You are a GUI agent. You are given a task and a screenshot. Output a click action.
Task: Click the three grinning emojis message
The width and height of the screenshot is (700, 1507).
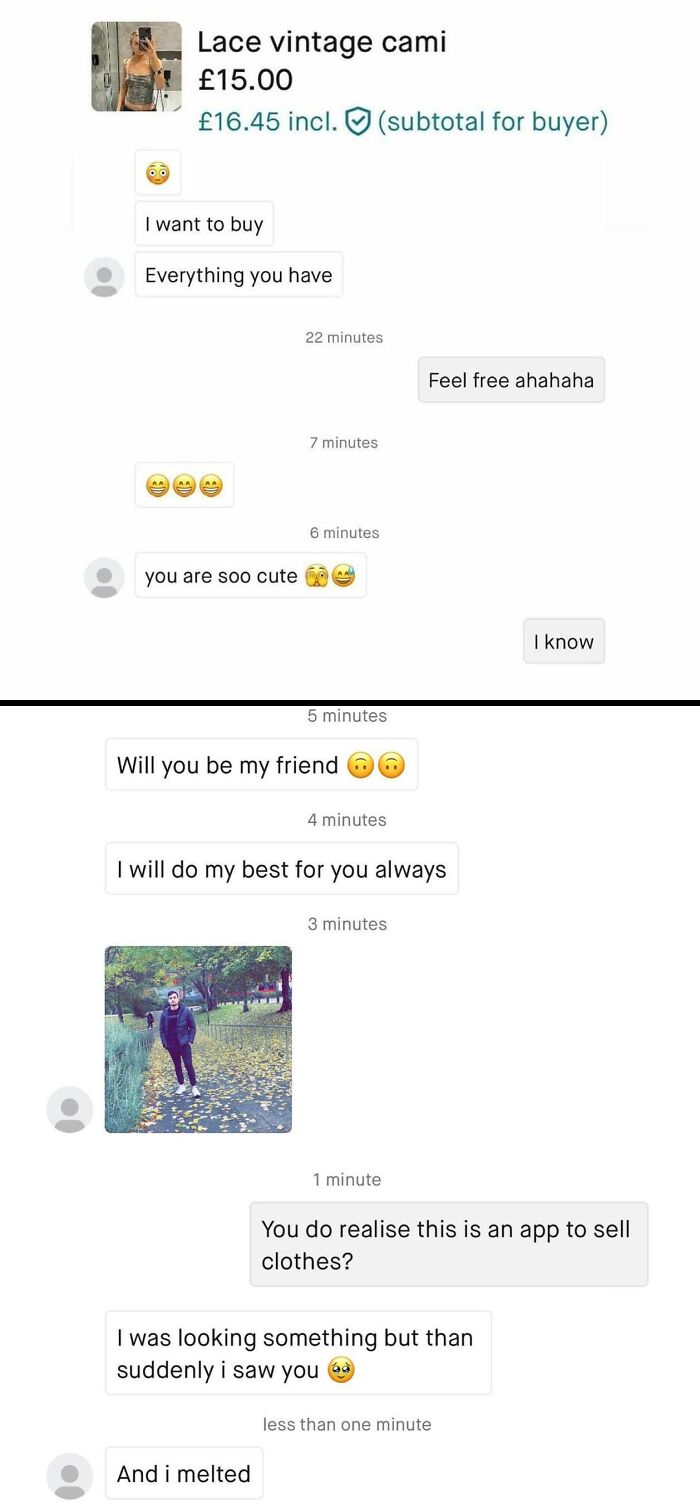pyautogui.click(x=184, y=485)
